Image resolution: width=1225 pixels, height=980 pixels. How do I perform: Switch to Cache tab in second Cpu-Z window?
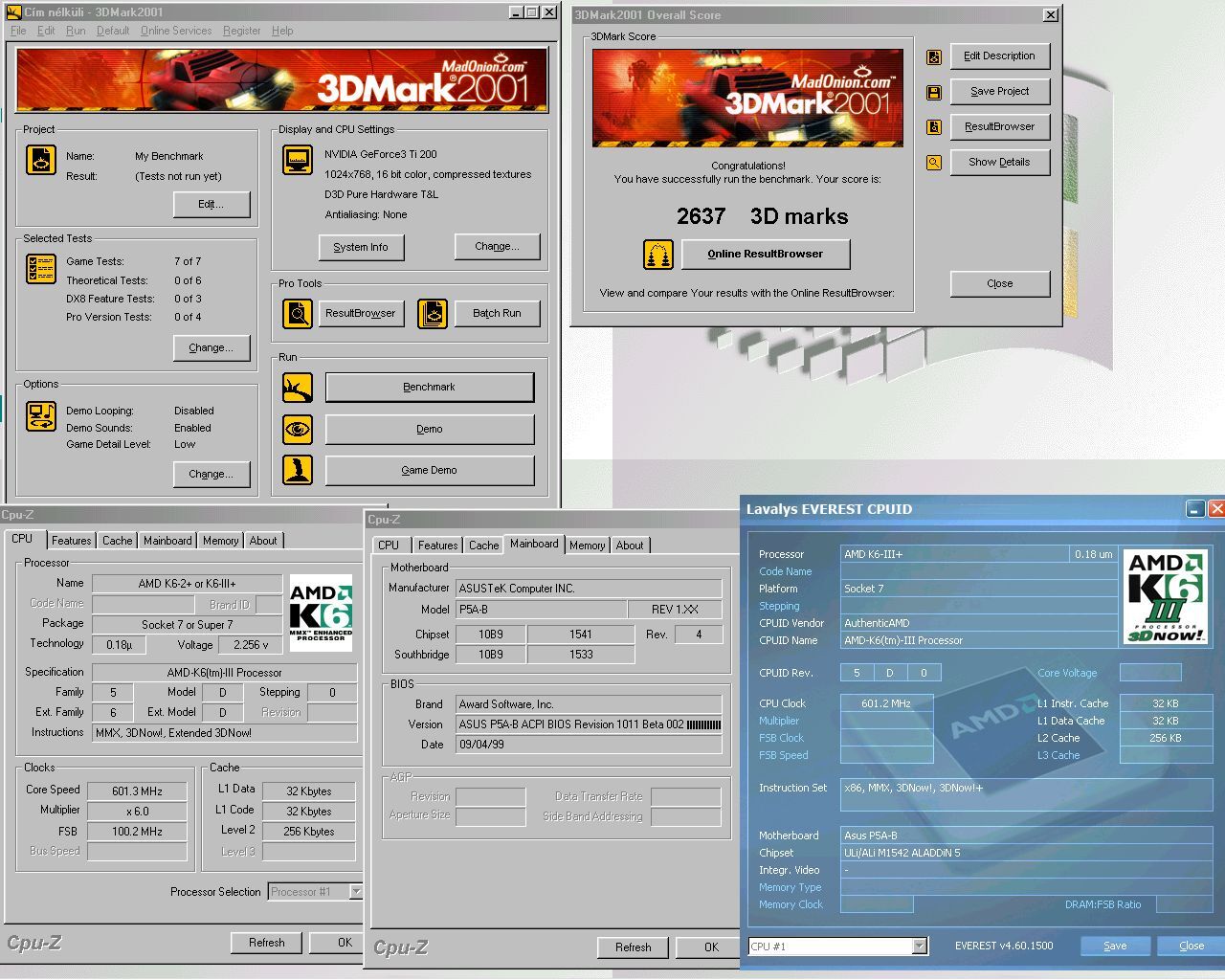(x=483, y=546)
